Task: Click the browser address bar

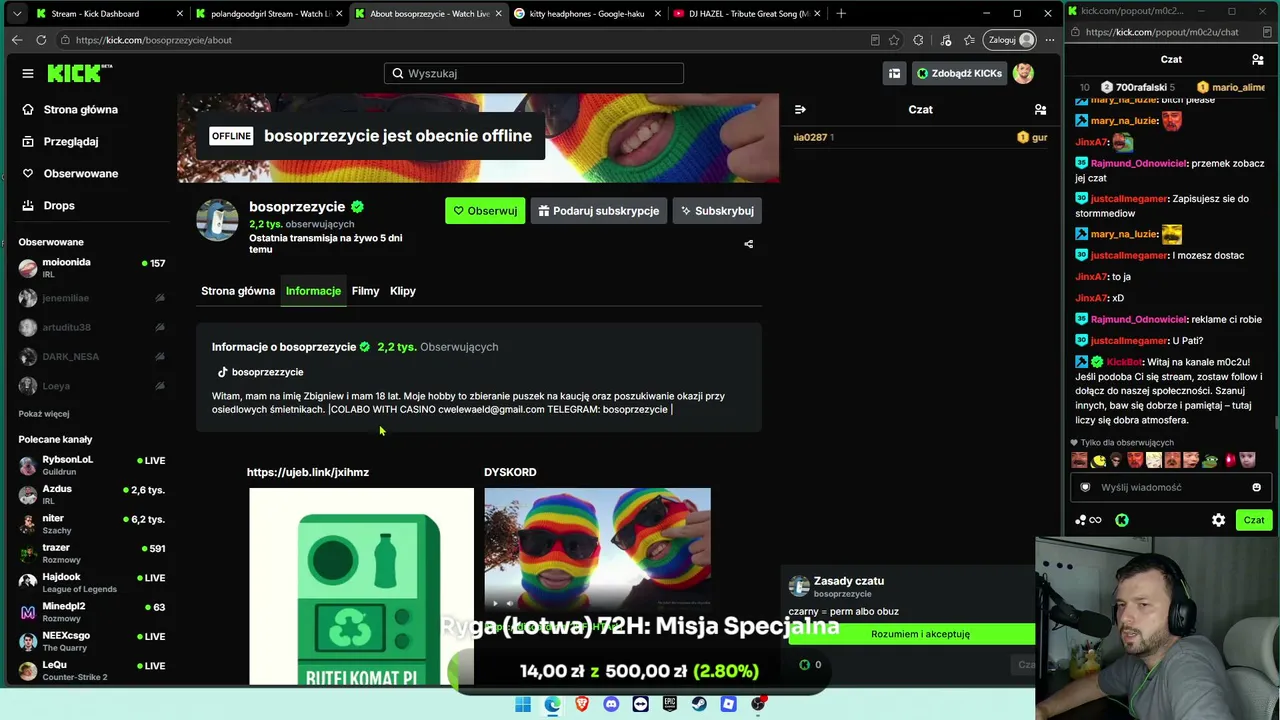Action: point(460,40)
